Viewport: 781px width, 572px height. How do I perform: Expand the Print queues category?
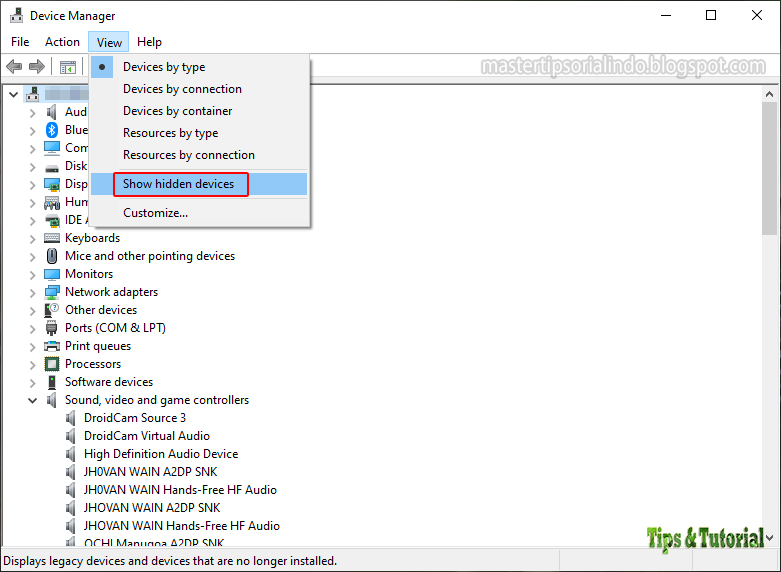pos(32,347)
